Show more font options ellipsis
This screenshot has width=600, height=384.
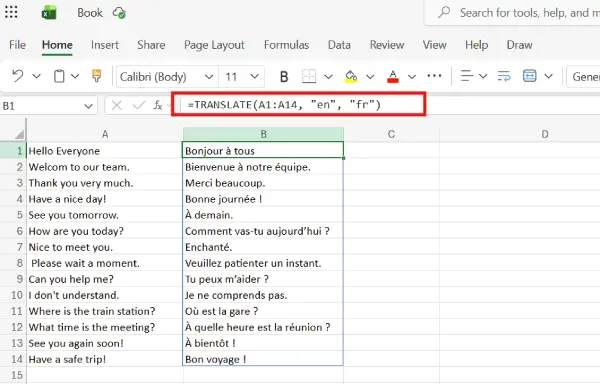tap(434, 76)
